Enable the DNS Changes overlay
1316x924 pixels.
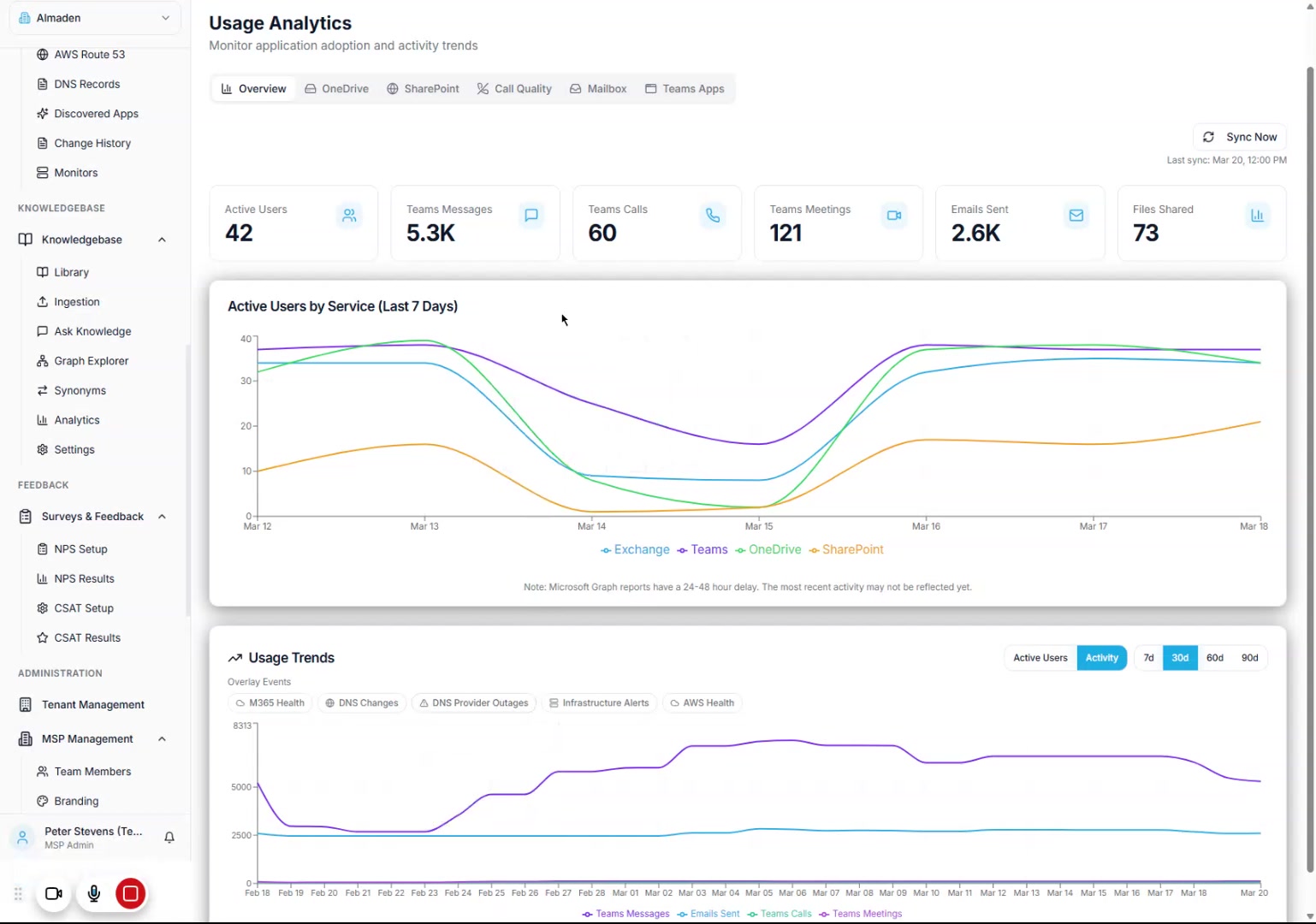click(x=361, y=703)
